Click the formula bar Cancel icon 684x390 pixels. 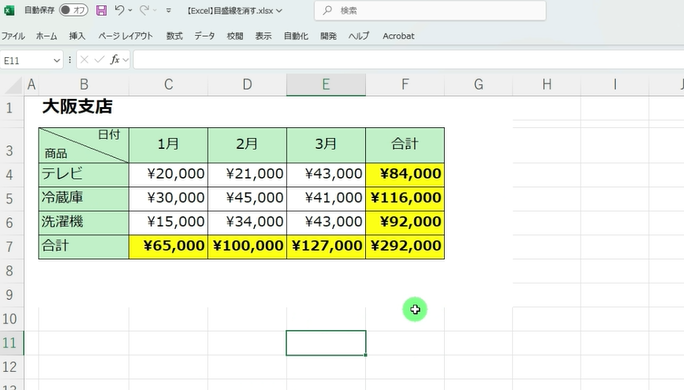[x=85, y=60]
